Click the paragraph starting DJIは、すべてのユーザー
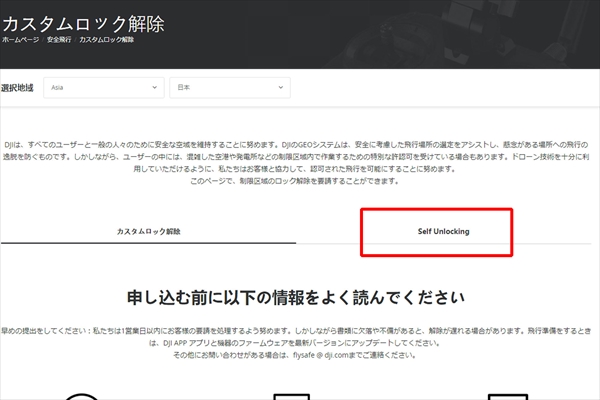Viewport: 600px width, 400px height. (296, 157)
